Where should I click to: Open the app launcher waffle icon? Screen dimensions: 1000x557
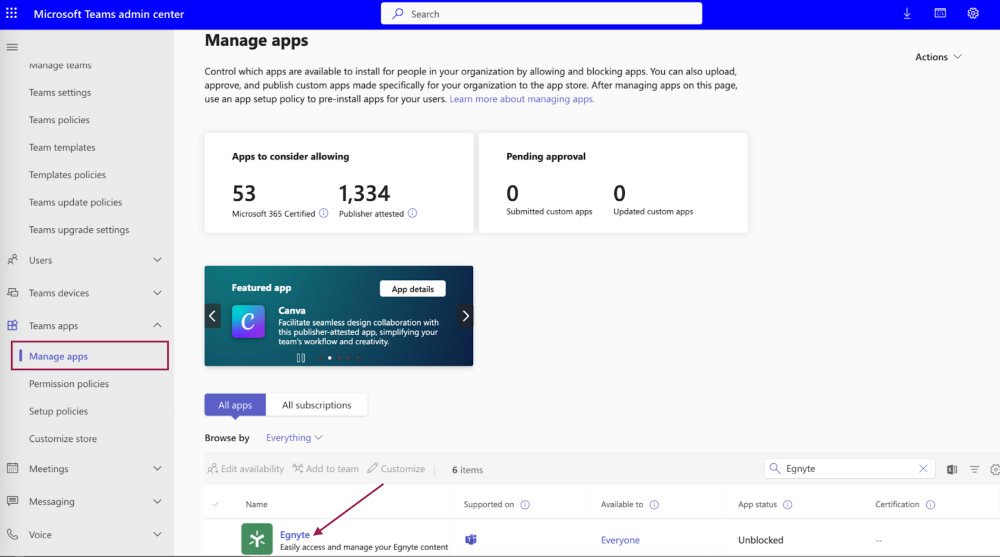point(11,13)
